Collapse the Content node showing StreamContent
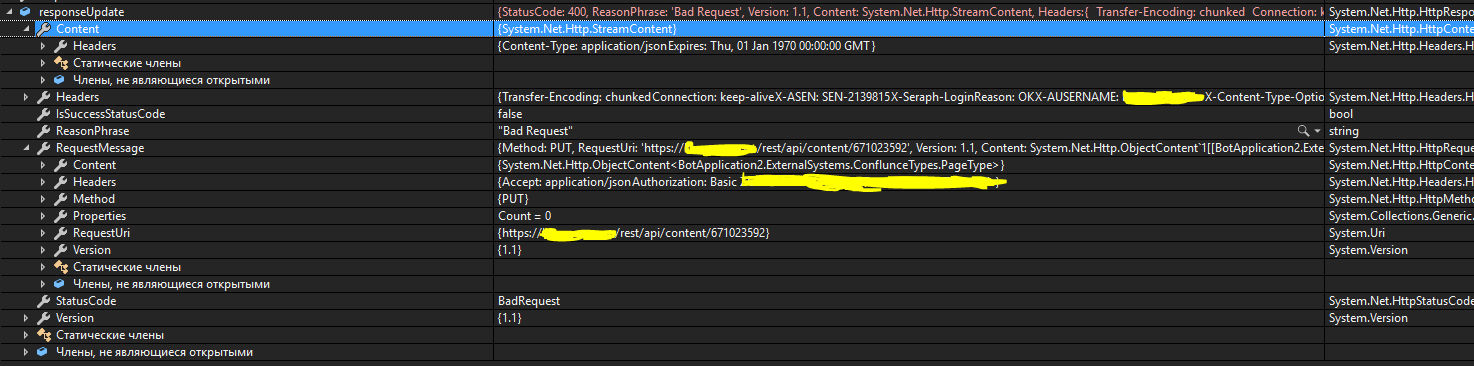Screen dimensions: 1474x366 [26, 29]
